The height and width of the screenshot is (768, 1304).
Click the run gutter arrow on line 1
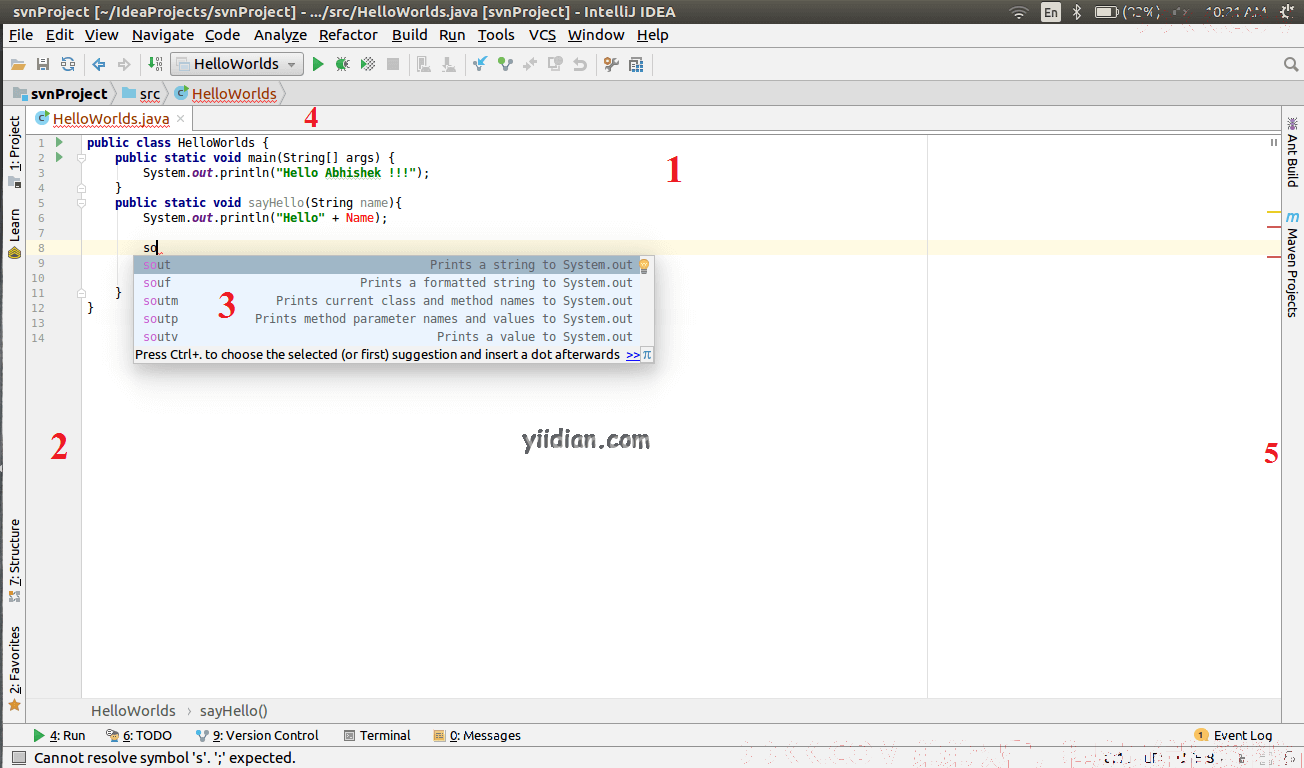coord(60,142)
